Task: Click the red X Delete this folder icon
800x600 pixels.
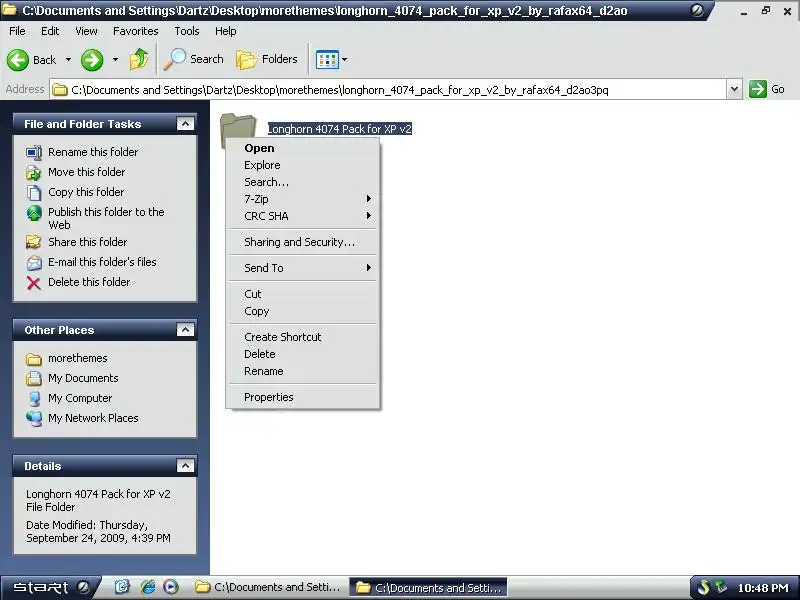Action: point(34,282)
